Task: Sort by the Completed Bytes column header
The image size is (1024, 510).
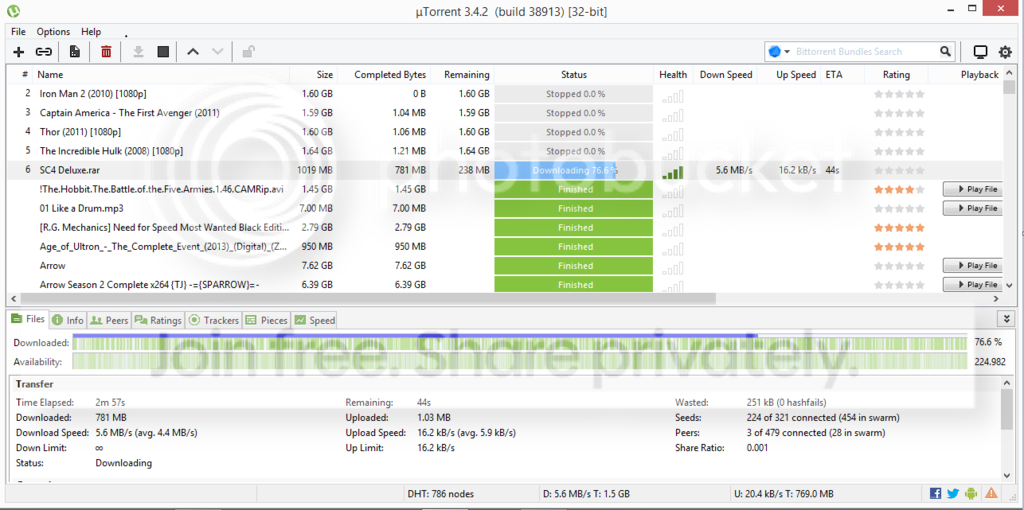Action: point(385,74)
